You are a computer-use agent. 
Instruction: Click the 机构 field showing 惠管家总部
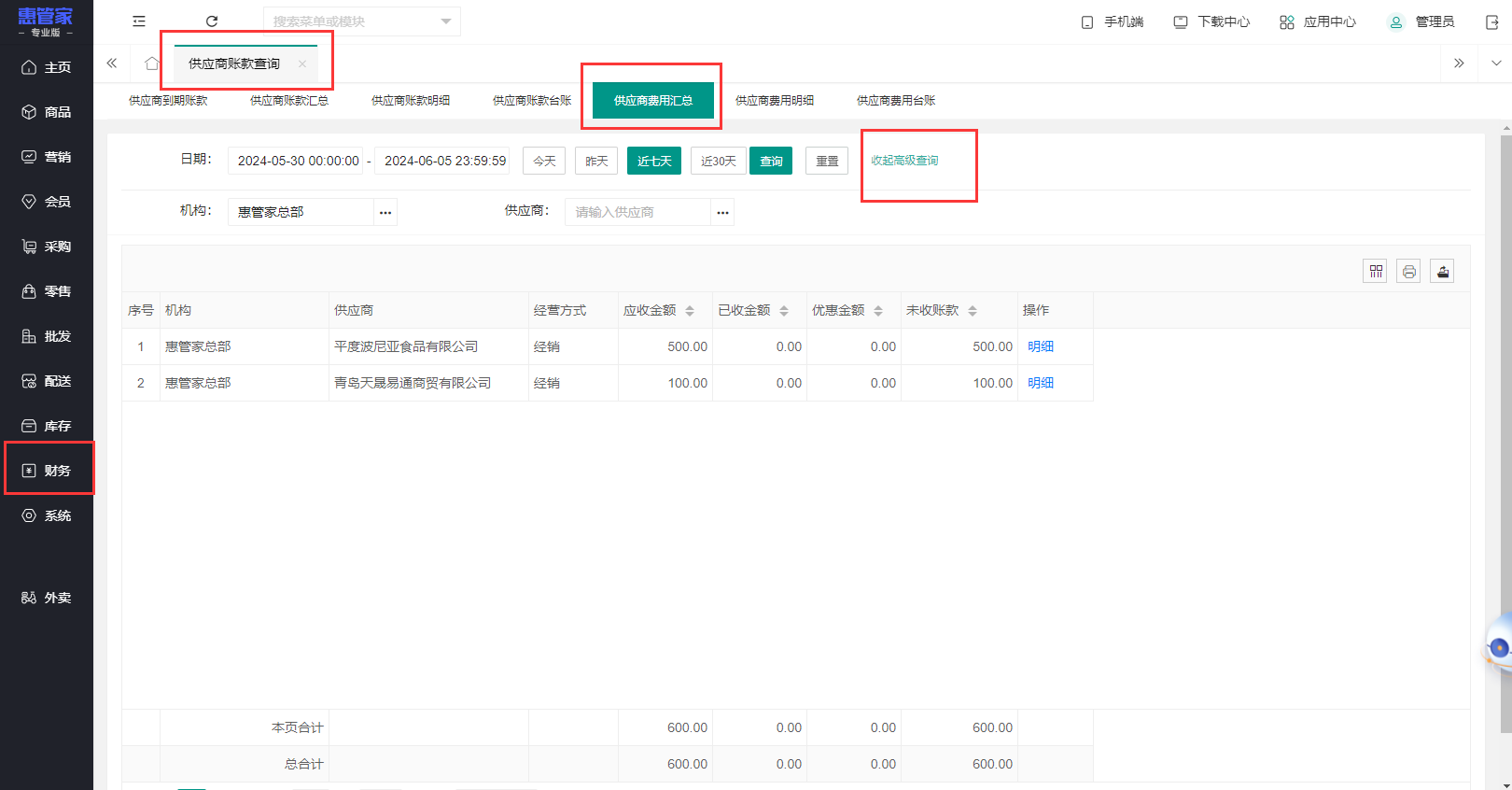[x=301, y=212]
